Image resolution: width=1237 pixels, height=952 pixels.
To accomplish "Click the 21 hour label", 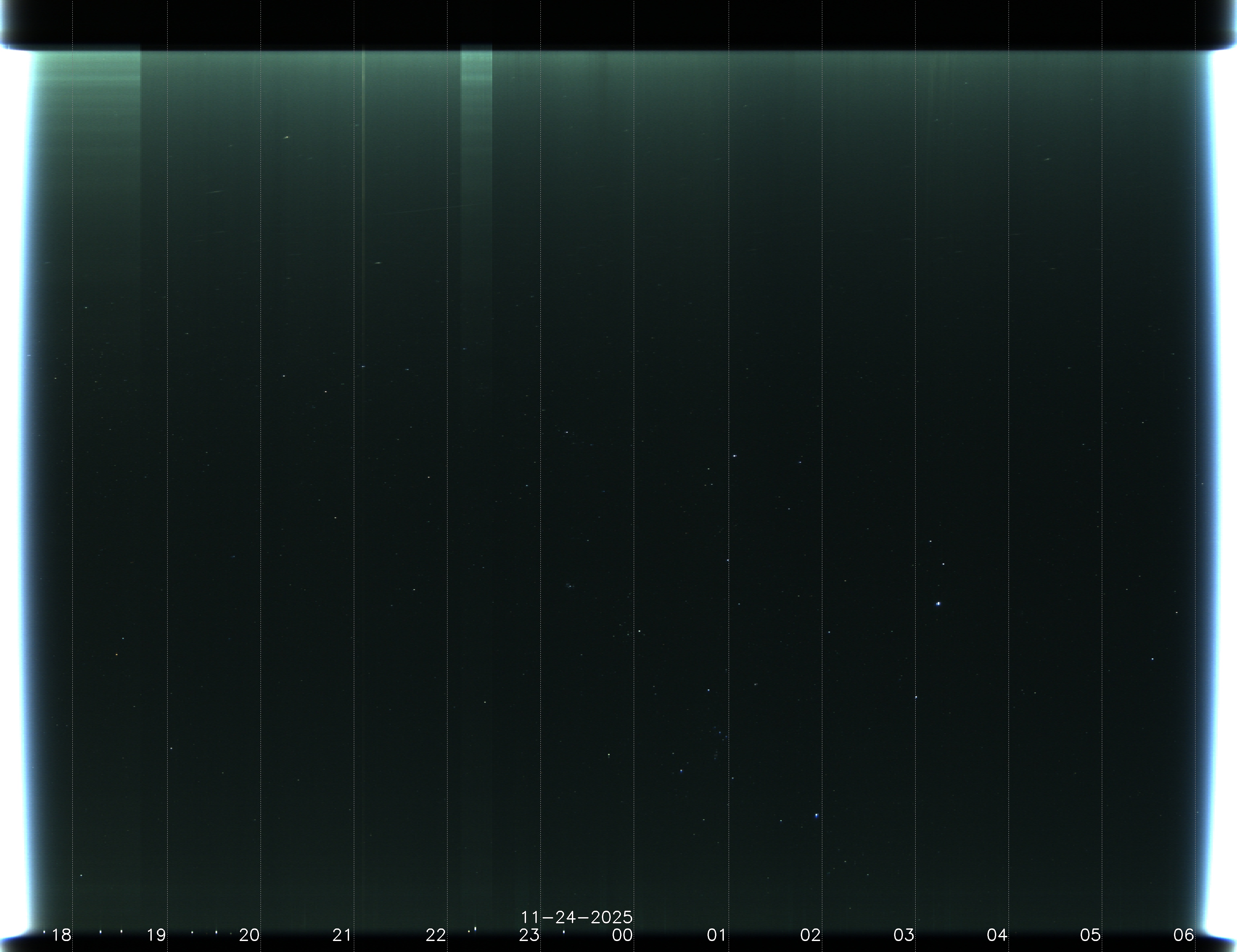I will [342, 935].
